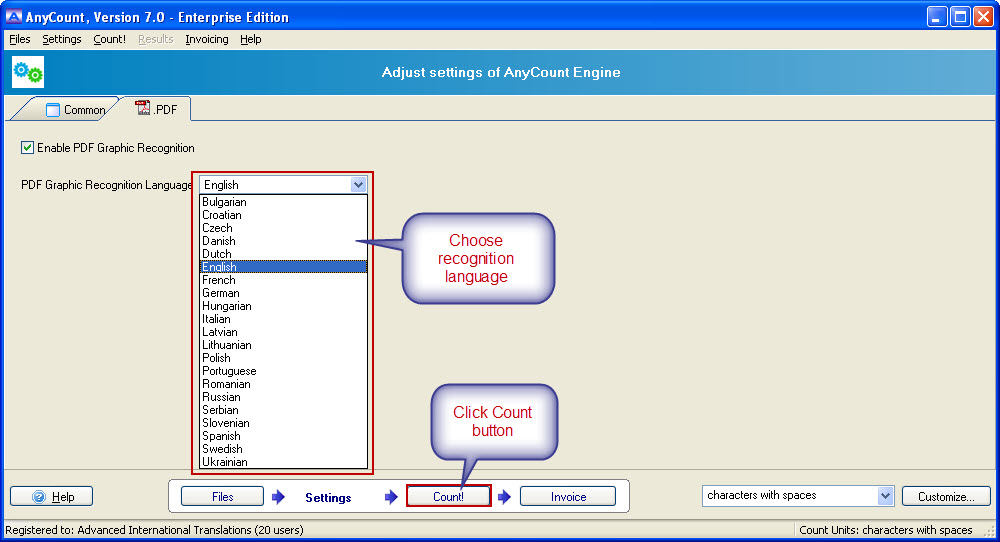Image resolution: width=1000 pixels, height=542 pixels.
Task: Toggle Enable PDF Graphic Recognition checkbox
Action: coord(27,147)
